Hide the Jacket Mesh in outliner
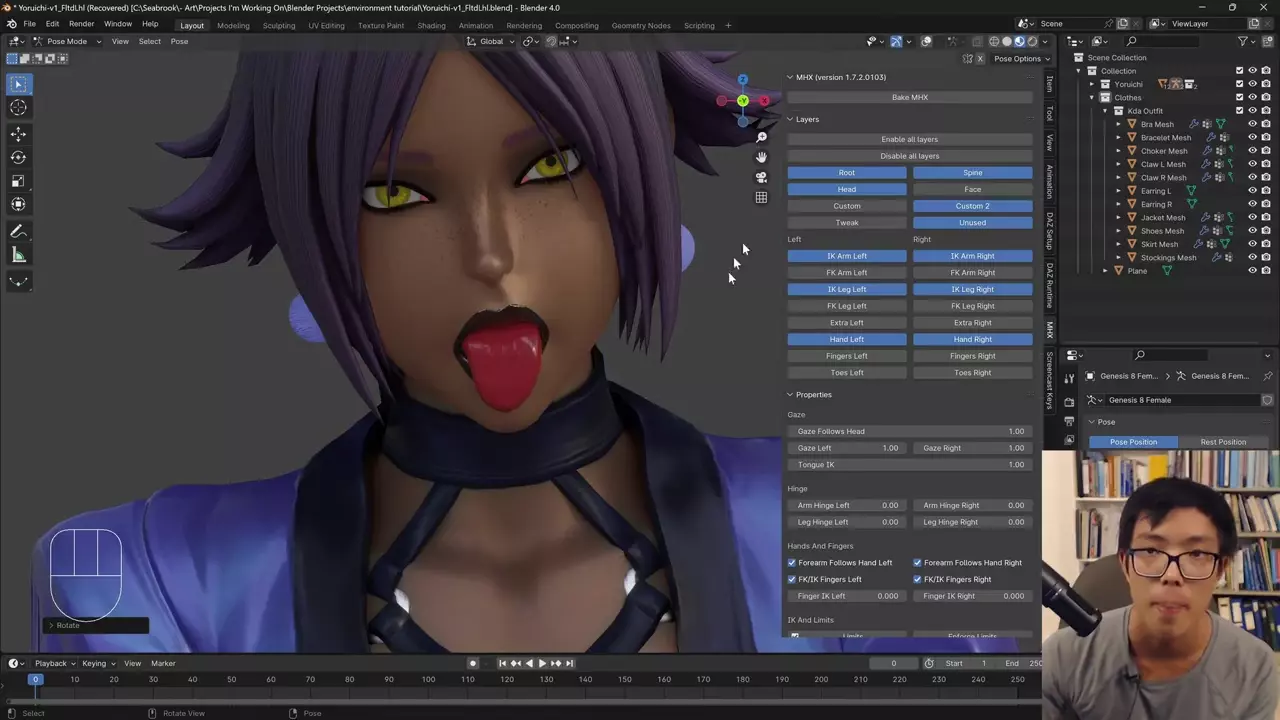The width and height of the screenshot is (1280, 720). pyautogui.click(x=1252, y=218)
